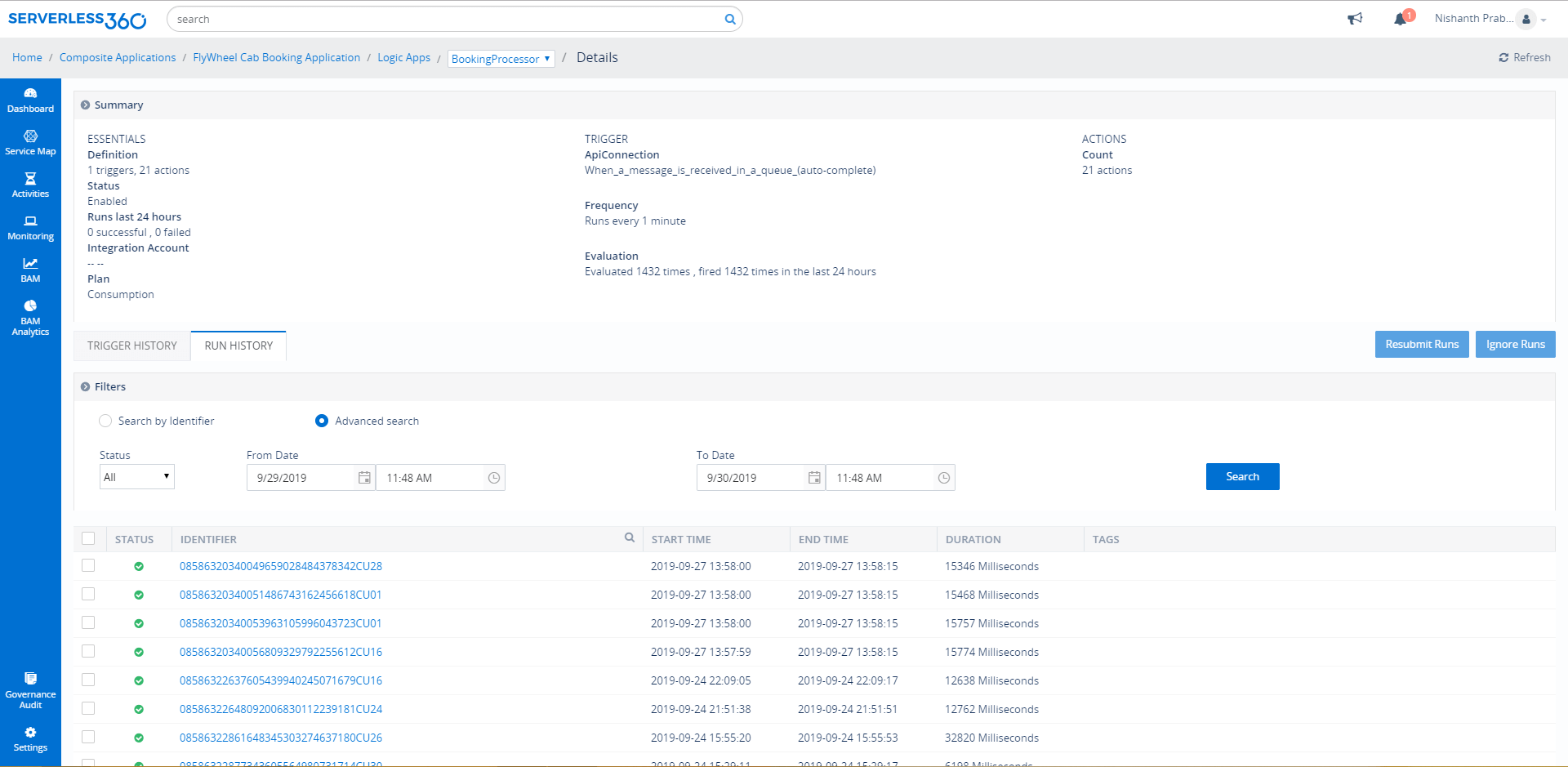Open run 08586320340051486743162456618CU01
Viewport: 1568px width, 767px height.
coord(281,595)
